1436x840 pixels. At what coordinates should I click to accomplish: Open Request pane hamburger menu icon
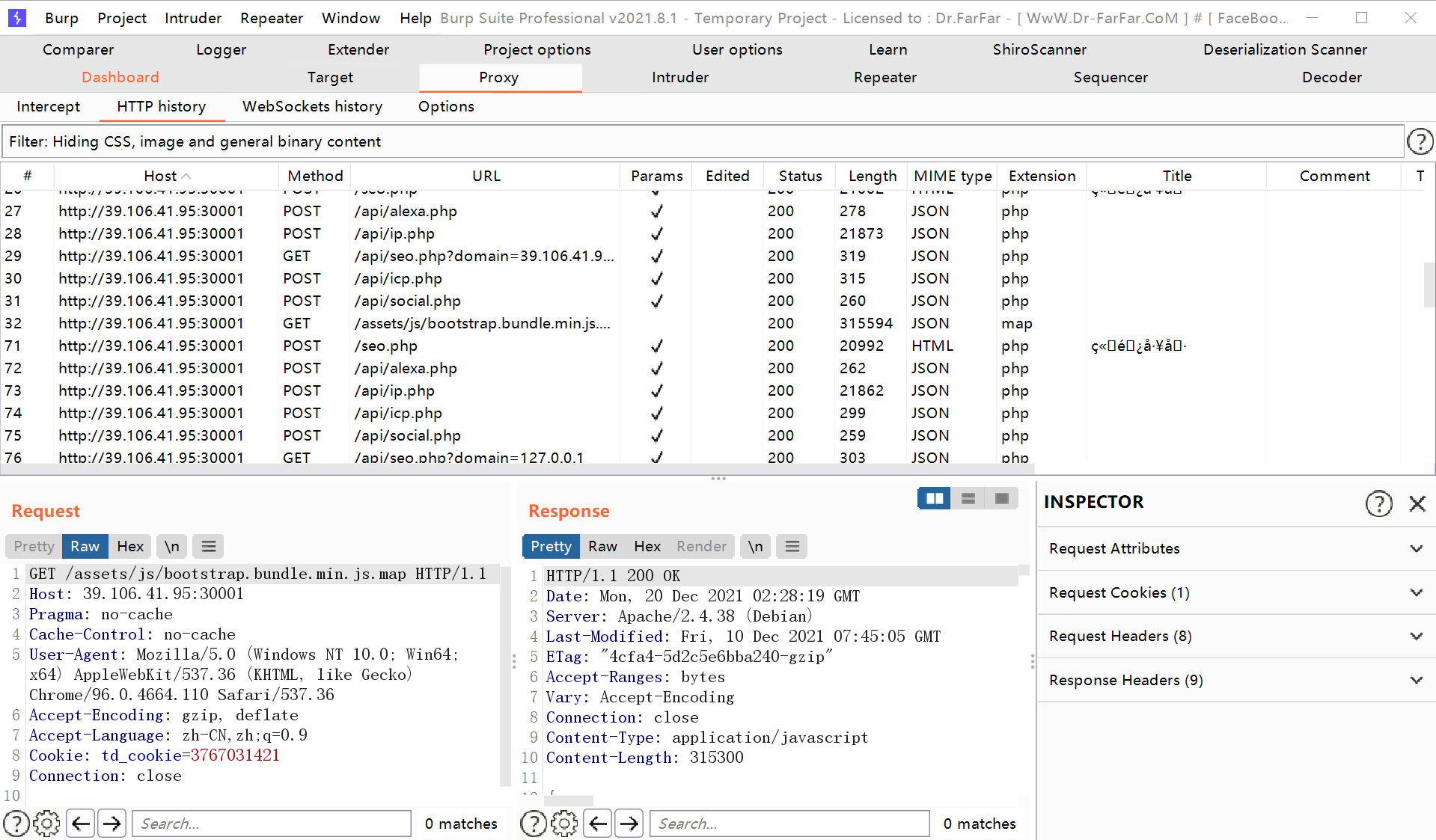(209, 546)
